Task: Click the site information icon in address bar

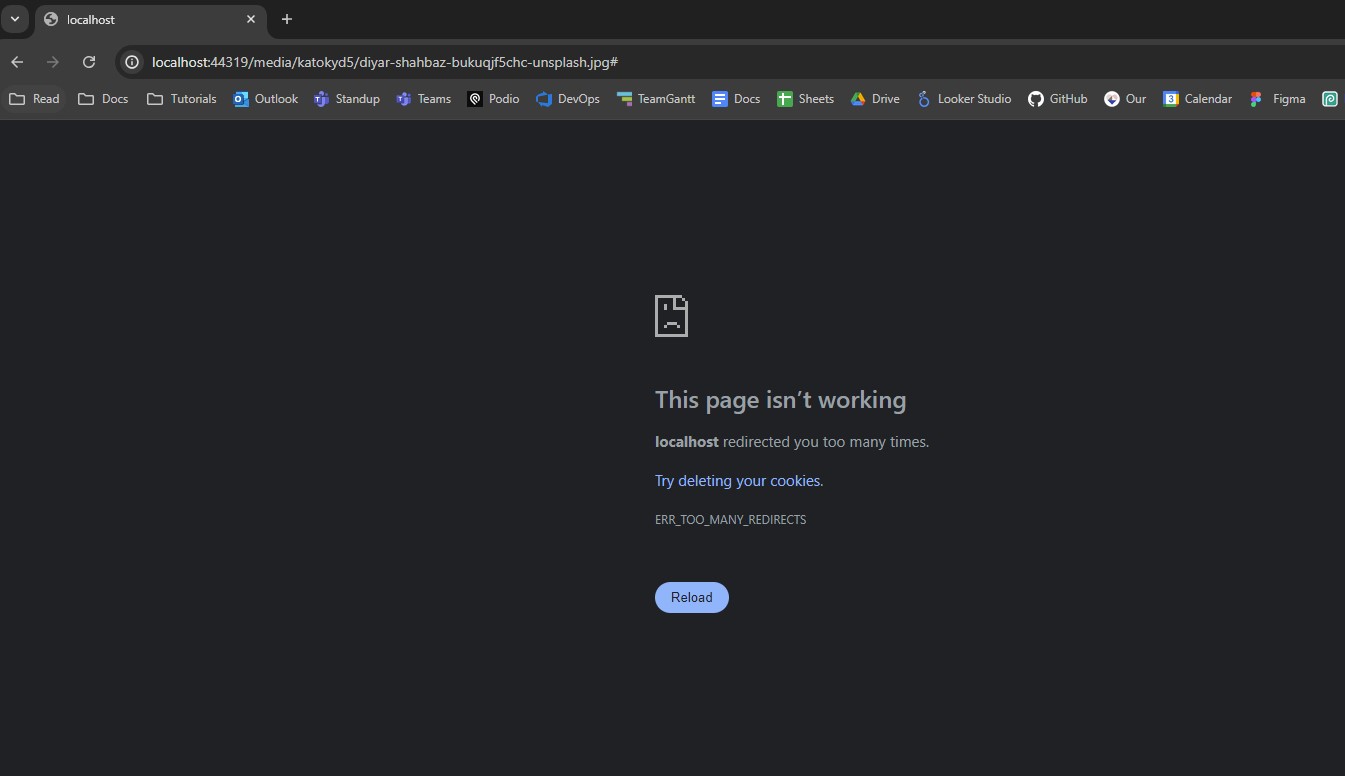Action: [x=131, y=62]
